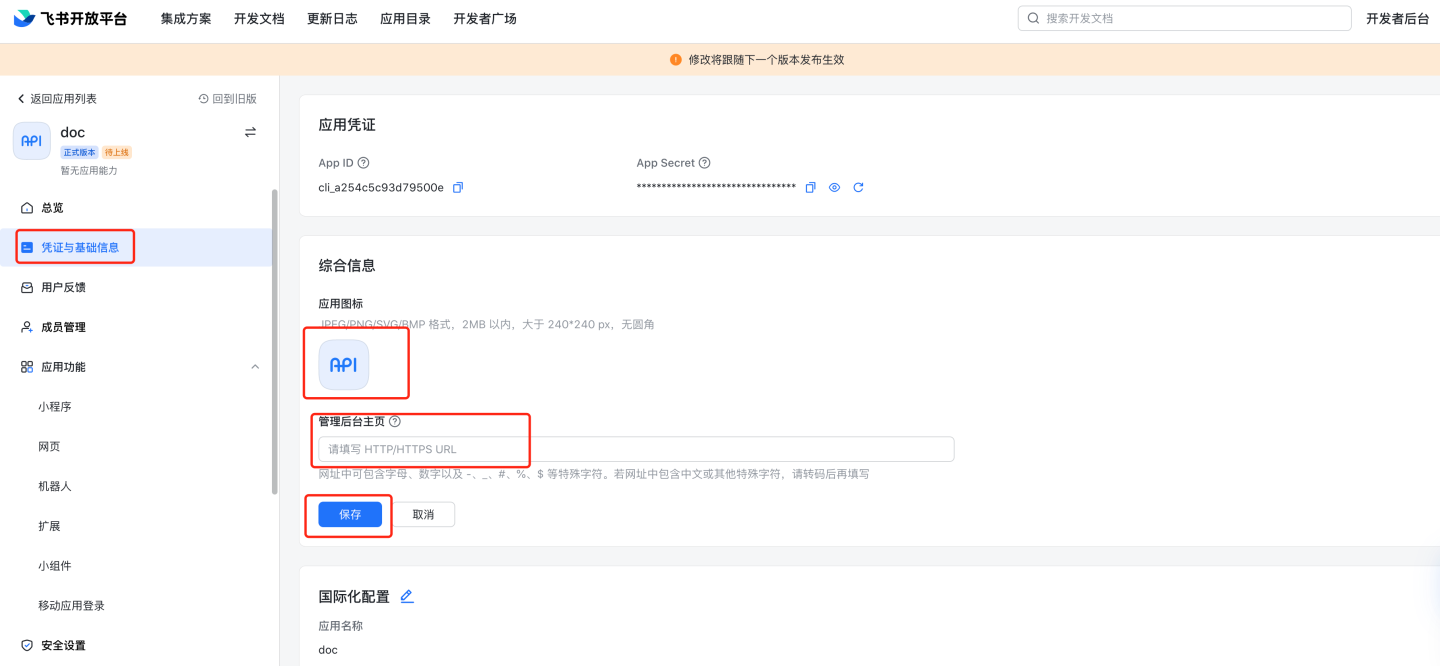The height and width of the screenshot is (666, 1440).
Task: Click the 取消 button
Action: point(423,514)
